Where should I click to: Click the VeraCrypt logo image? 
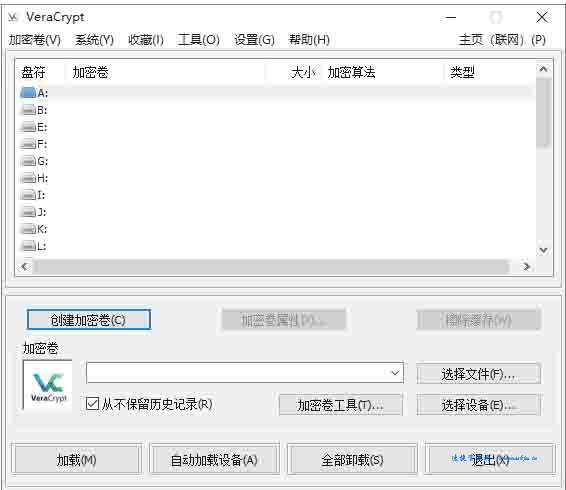(48, 385)
